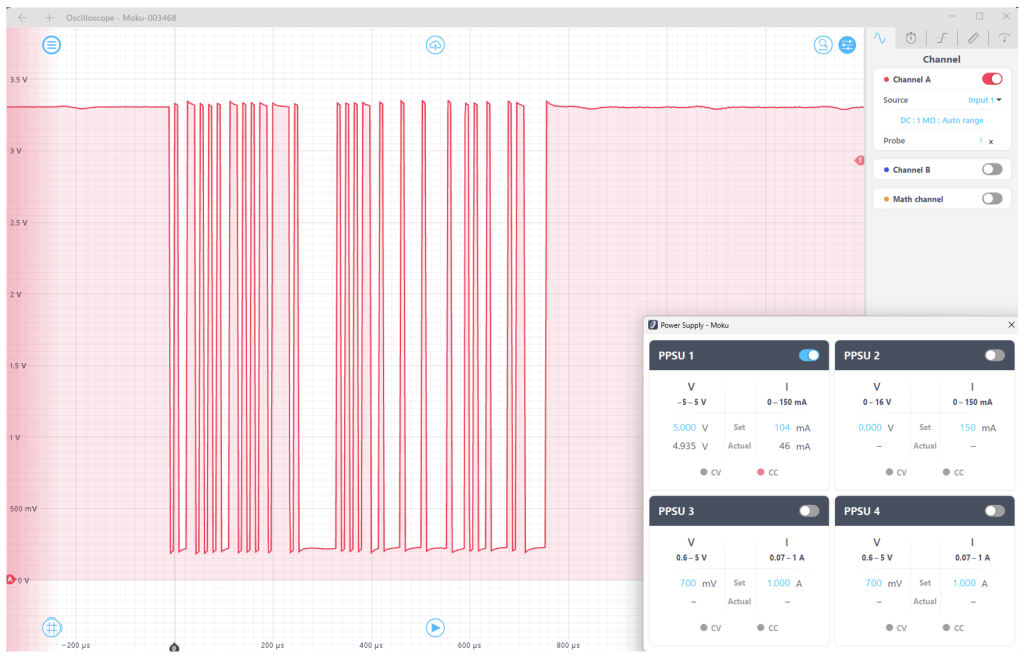This screenshot has height=659, width=1024.
Task: Edit PPSU 3 set current 1.000
Action: point(778,583)
